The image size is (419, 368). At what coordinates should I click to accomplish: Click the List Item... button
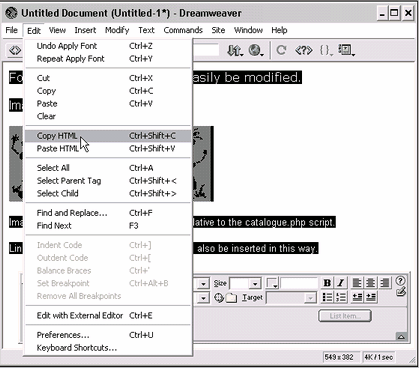pos(345,316)
